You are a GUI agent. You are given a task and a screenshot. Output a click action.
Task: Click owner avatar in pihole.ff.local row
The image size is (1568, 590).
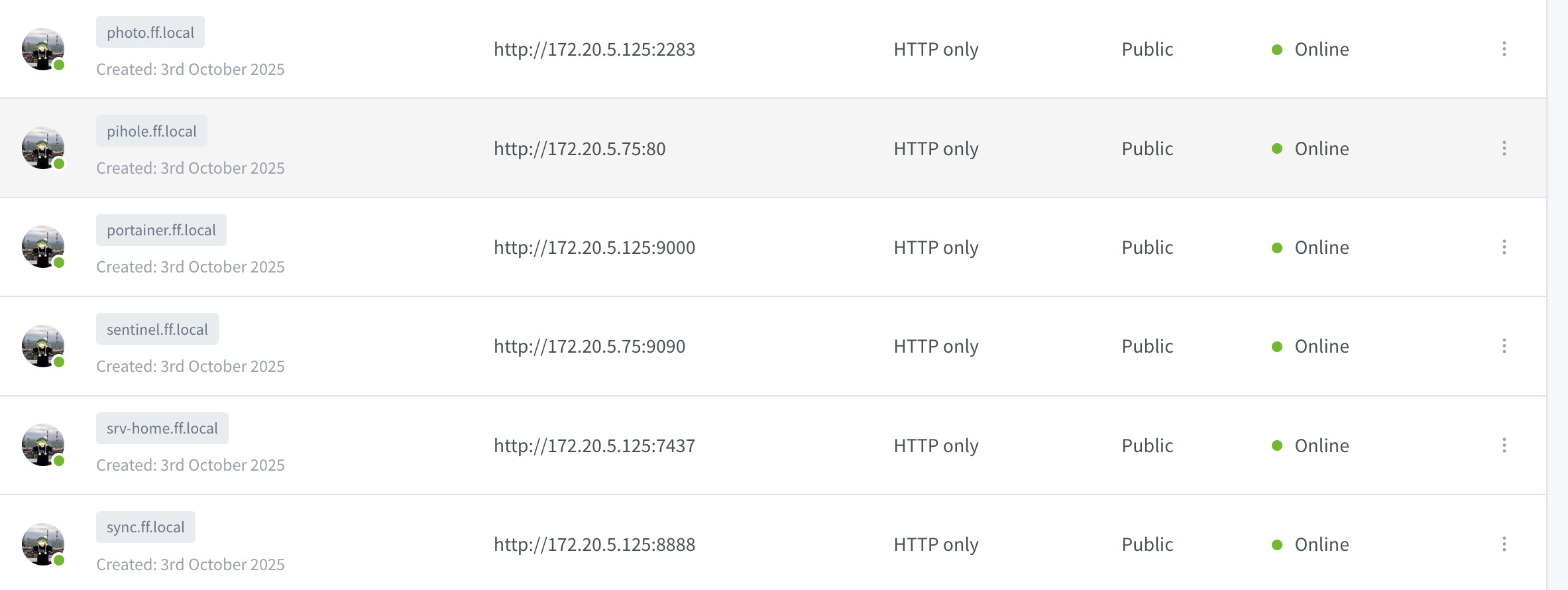pyautogui.click(x=43, y=148)
